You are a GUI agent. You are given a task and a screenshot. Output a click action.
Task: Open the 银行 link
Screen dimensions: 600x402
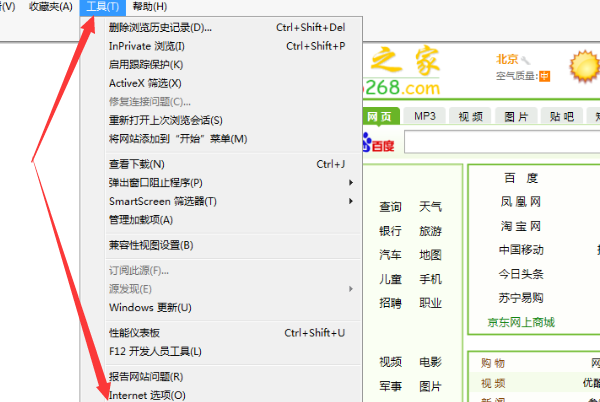pyautogui.click(x=390, y=231)
